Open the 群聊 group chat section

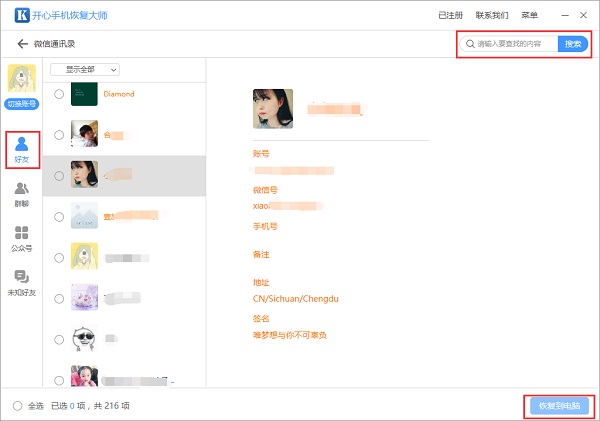[x=22, y=195]
